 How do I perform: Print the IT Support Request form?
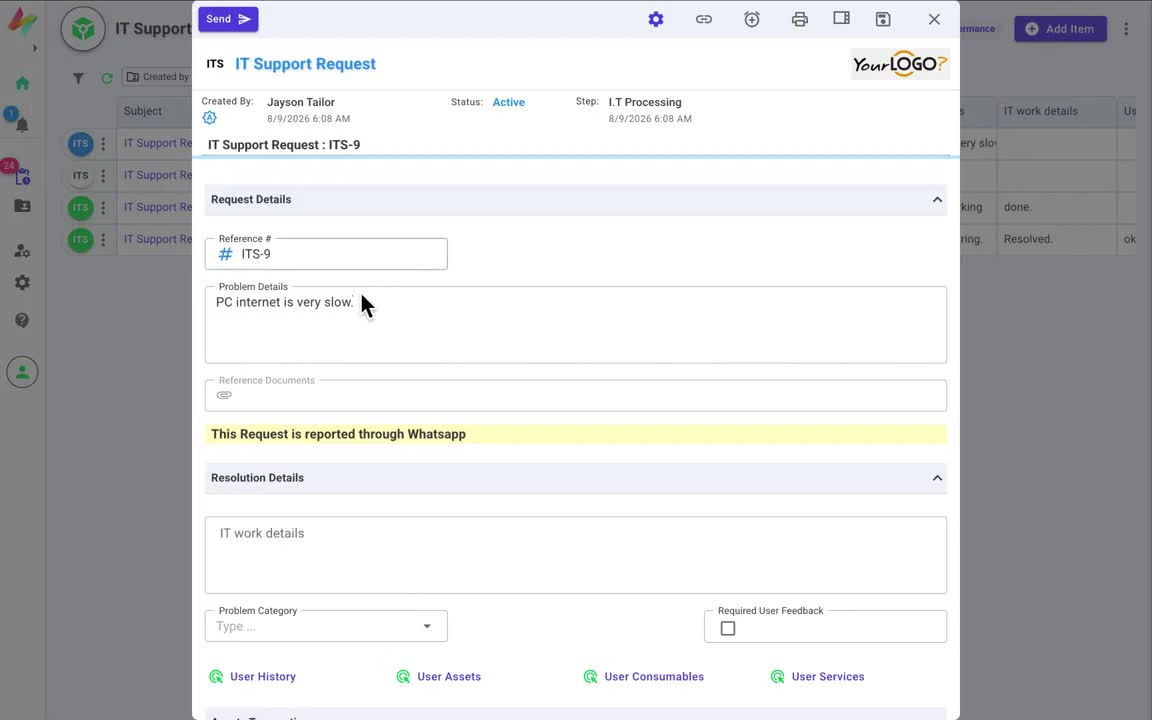point(799,20)
